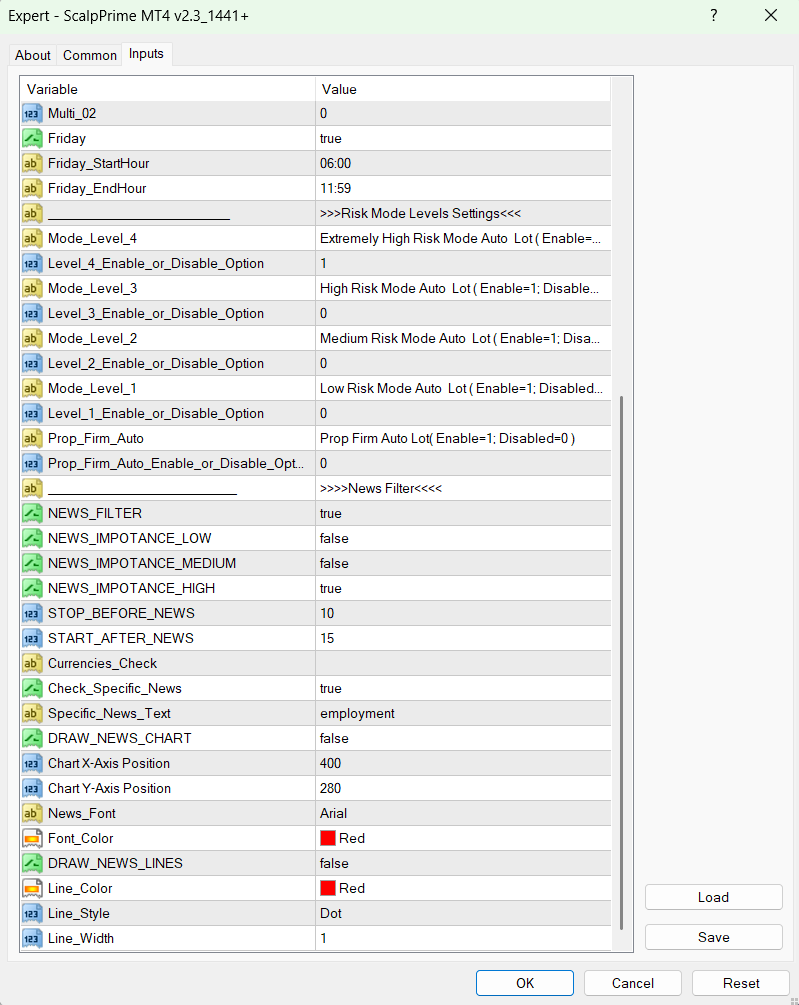The image size is (799, 1005).
Task: Click the Load button
Action: click(713, 897)
